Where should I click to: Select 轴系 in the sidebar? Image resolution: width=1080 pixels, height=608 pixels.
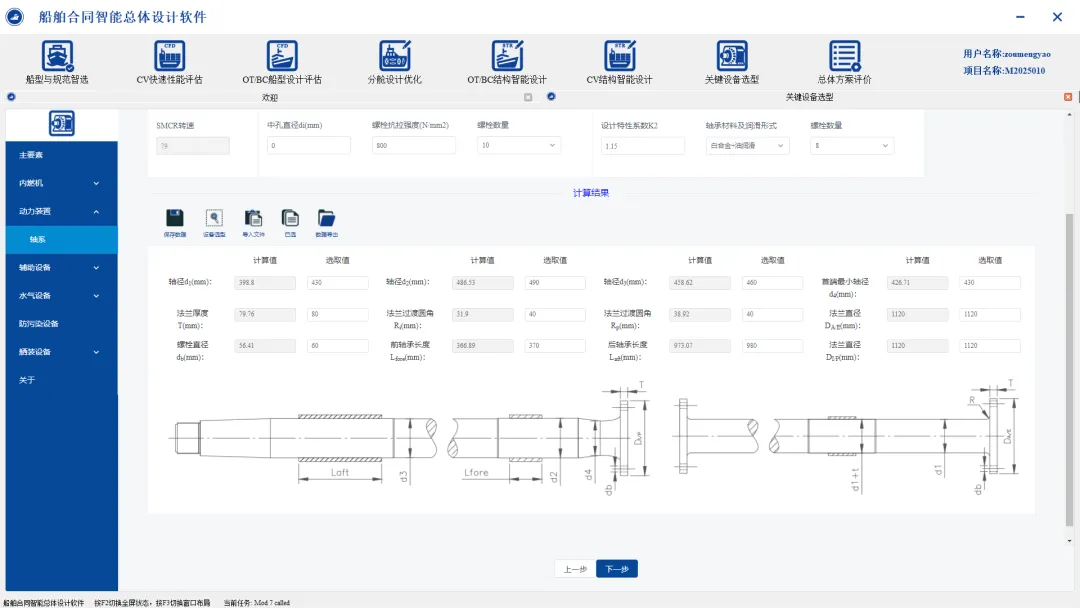click(61, 240)
